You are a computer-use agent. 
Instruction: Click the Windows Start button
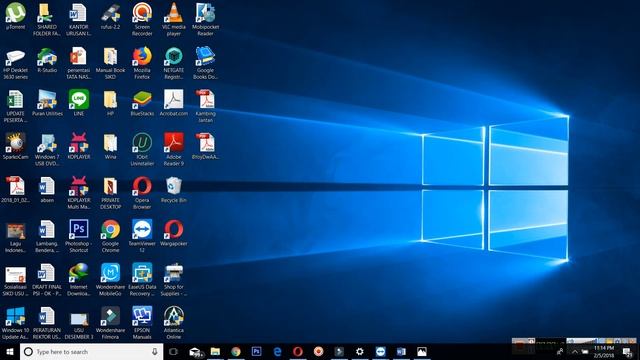(x=10, y=351)
